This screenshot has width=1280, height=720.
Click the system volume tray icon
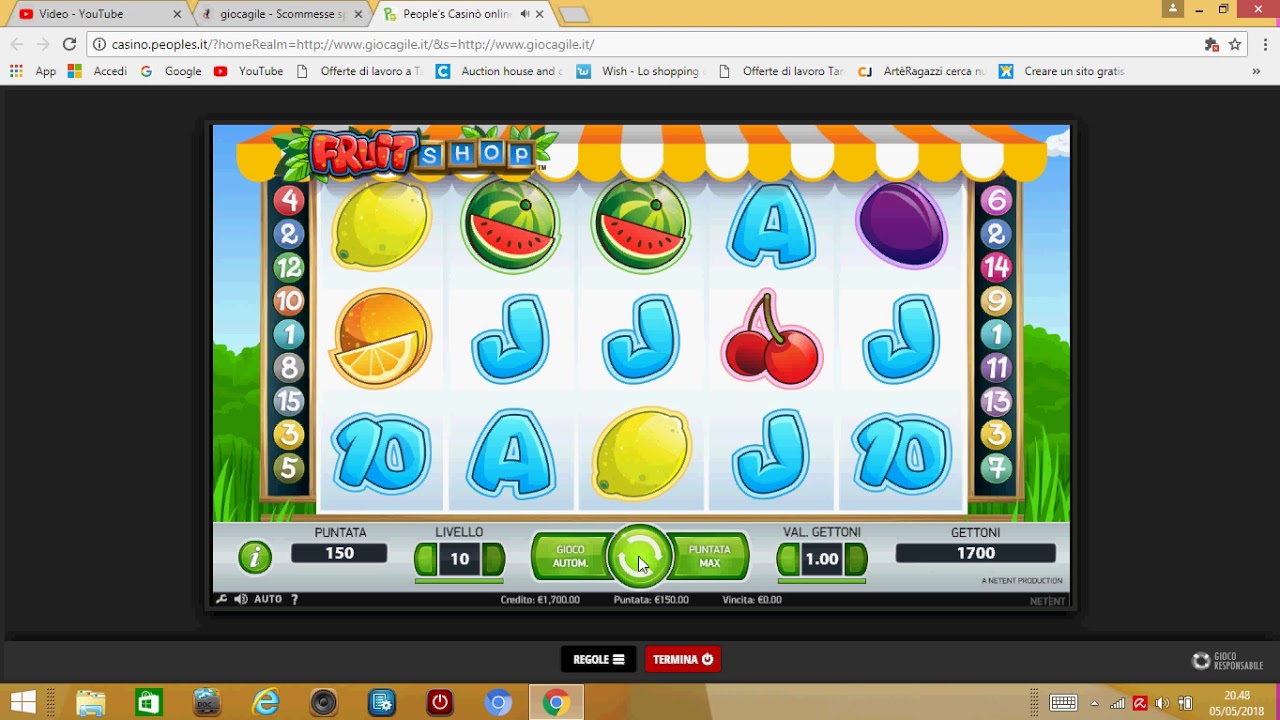(x=1162, y=703)
